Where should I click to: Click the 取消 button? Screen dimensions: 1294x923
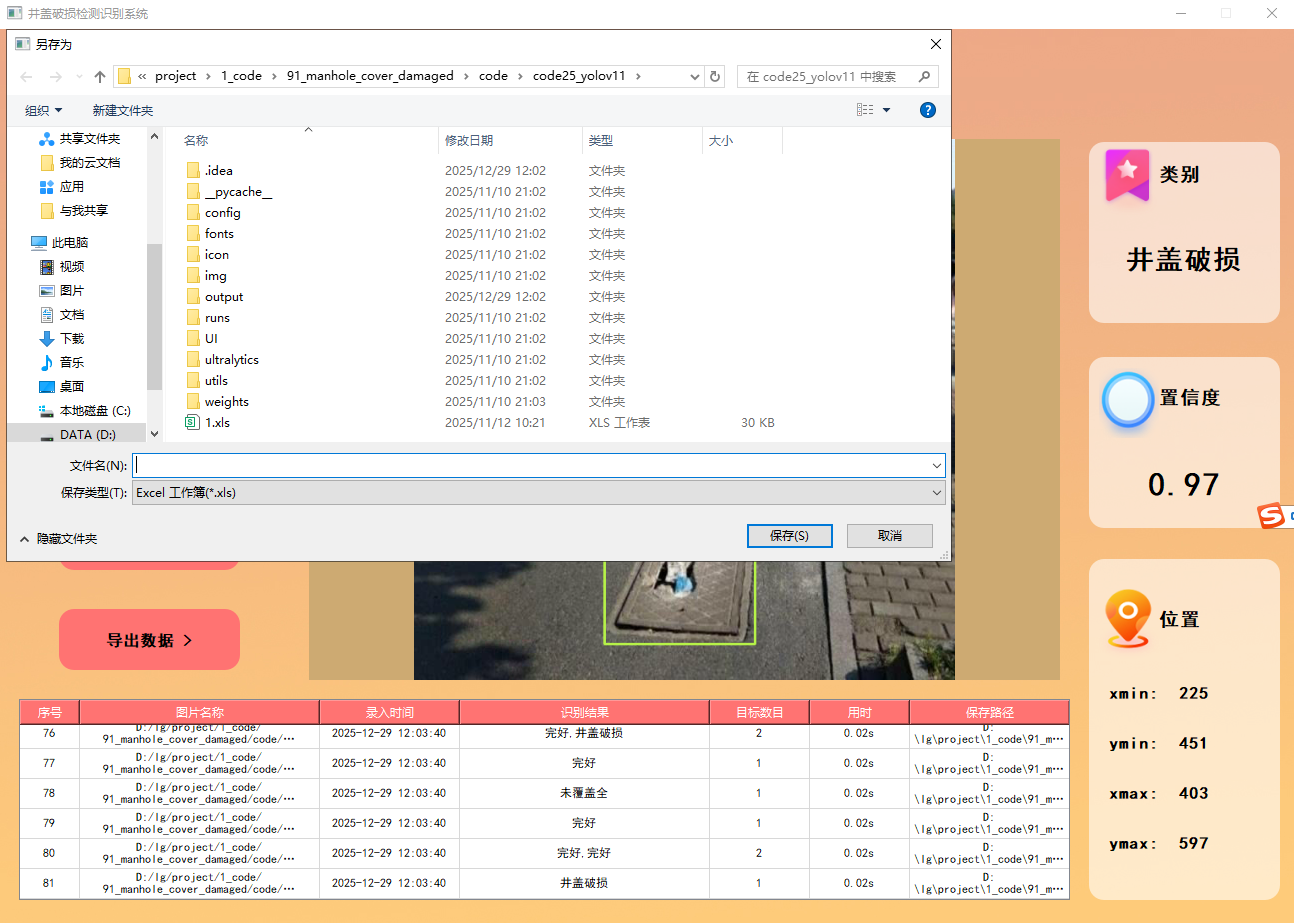pos(890,535)
